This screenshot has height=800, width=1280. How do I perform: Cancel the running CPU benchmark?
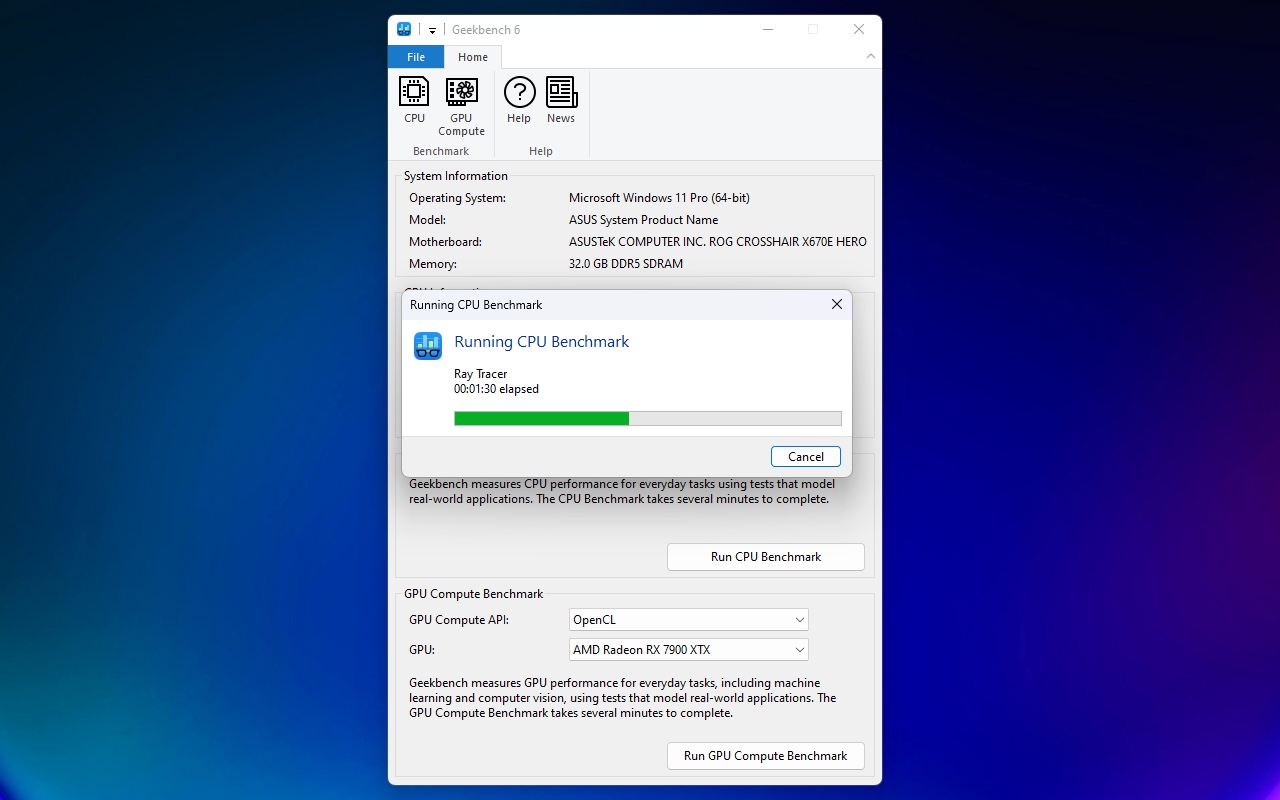tap(806, 456)
